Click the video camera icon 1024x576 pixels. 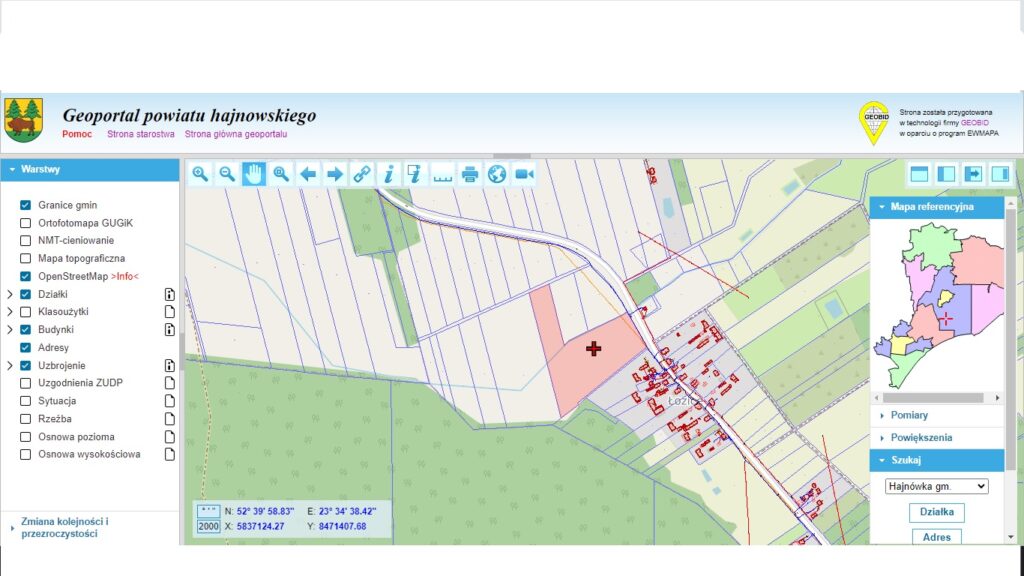(x=524, y=174)
